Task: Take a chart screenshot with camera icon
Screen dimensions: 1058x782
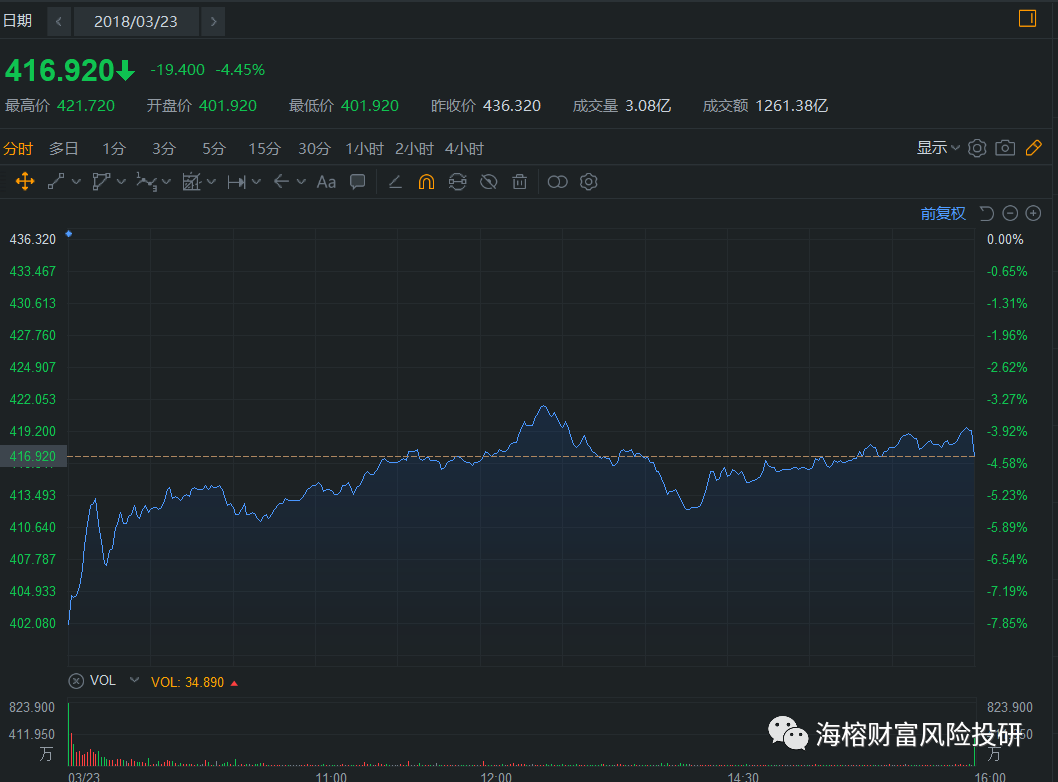Action: pyautogui.click(x=1005, y=148)
